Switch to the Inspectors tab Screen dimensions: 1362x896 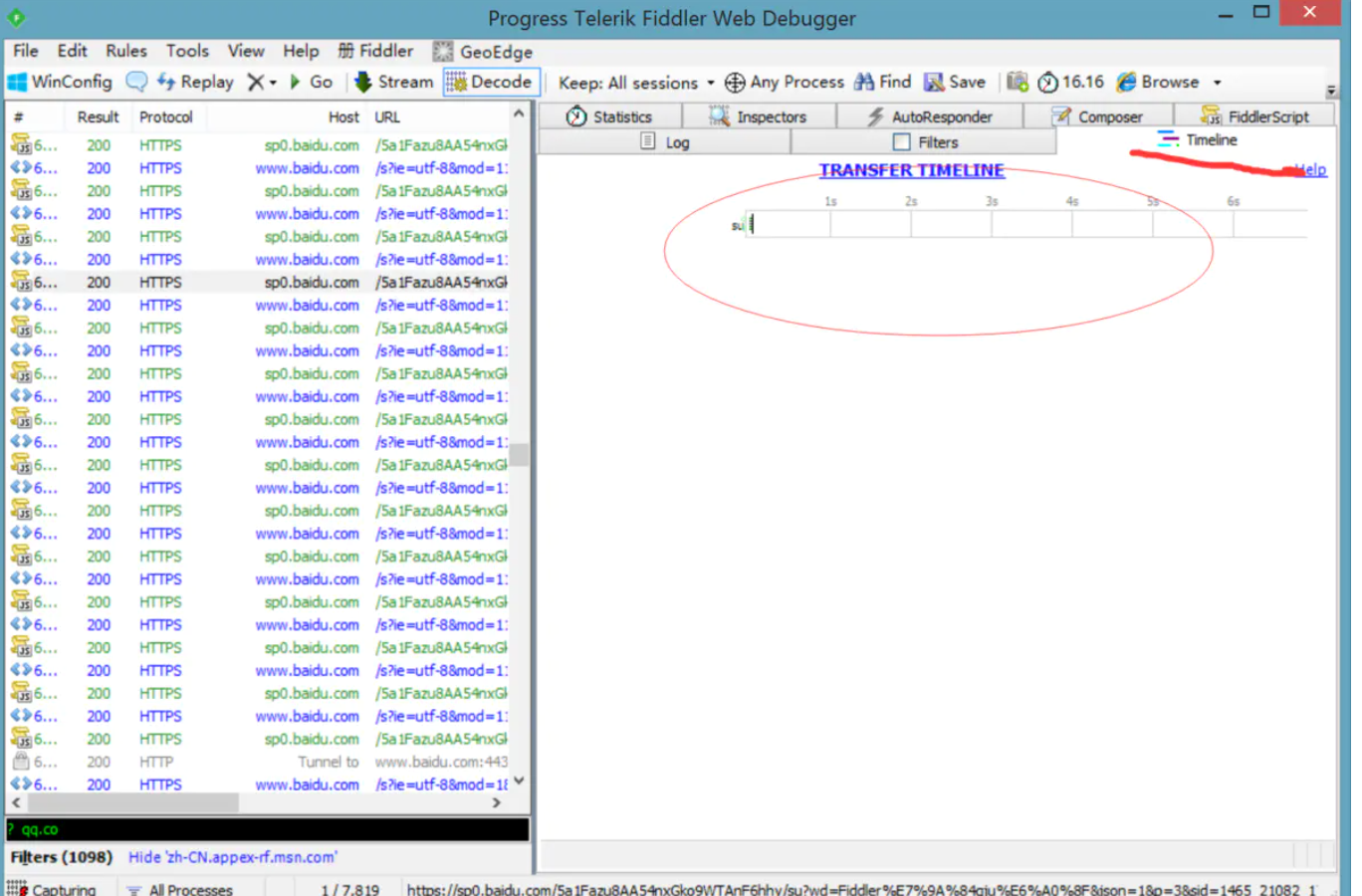pyautogui.click(x=759, y=116)
